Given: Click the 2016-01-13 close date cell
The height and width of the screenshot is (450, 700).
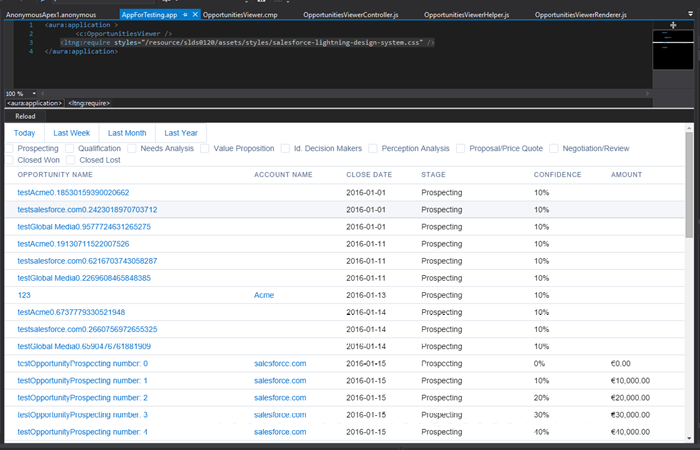Looking at the screenshot, I should (x=366, y=295).
